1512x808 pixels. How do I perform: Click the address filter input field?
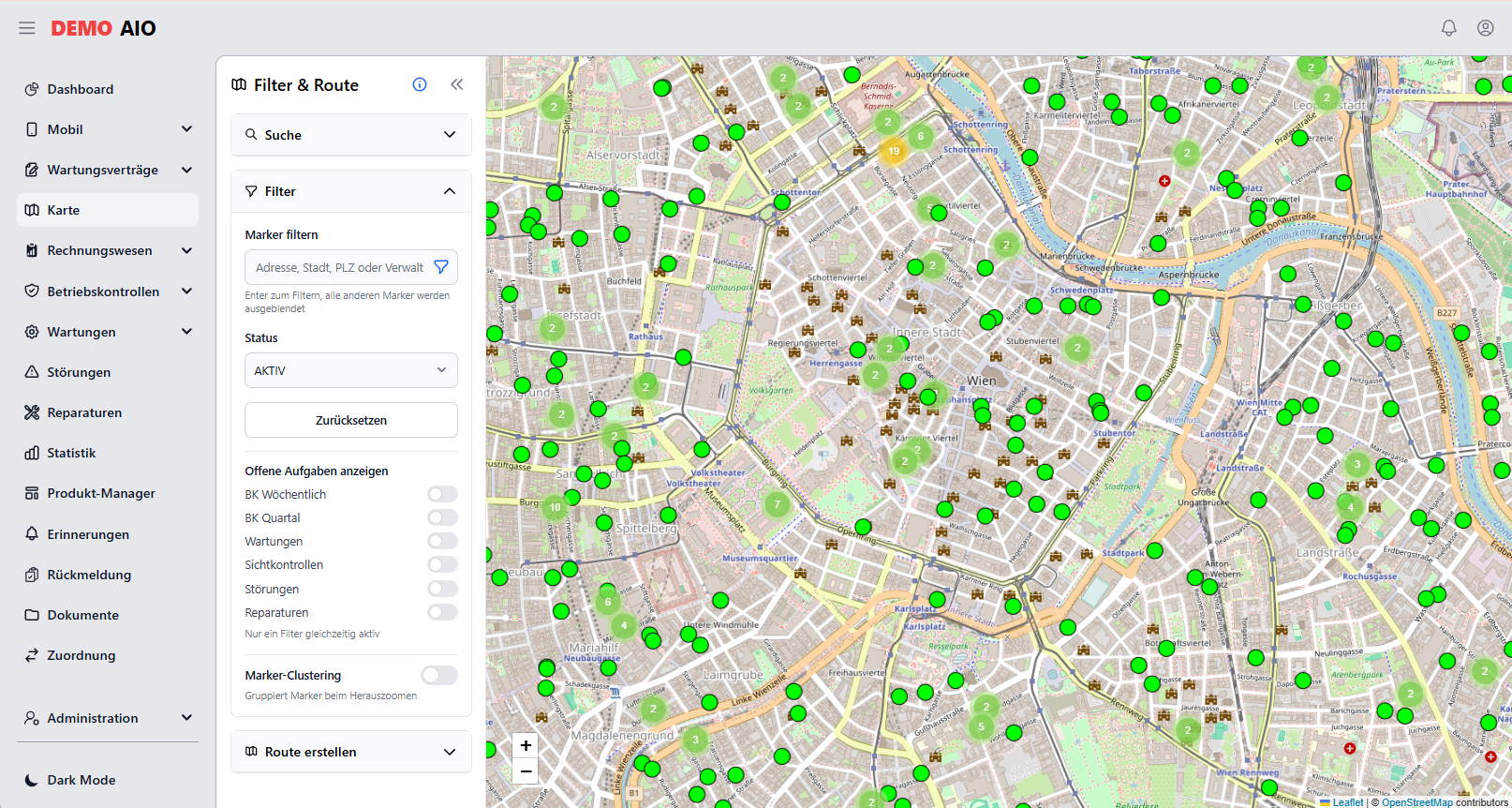point(351,267)
